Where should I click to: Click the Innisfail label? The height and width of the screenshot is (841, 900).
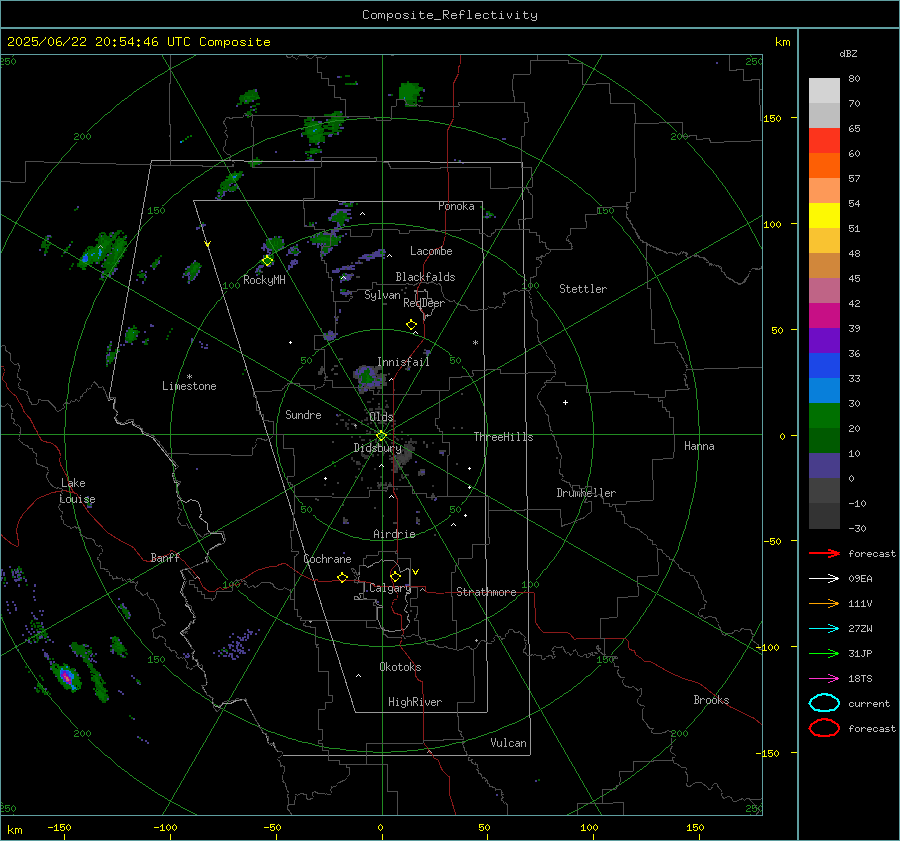click(x=403, y=362)
